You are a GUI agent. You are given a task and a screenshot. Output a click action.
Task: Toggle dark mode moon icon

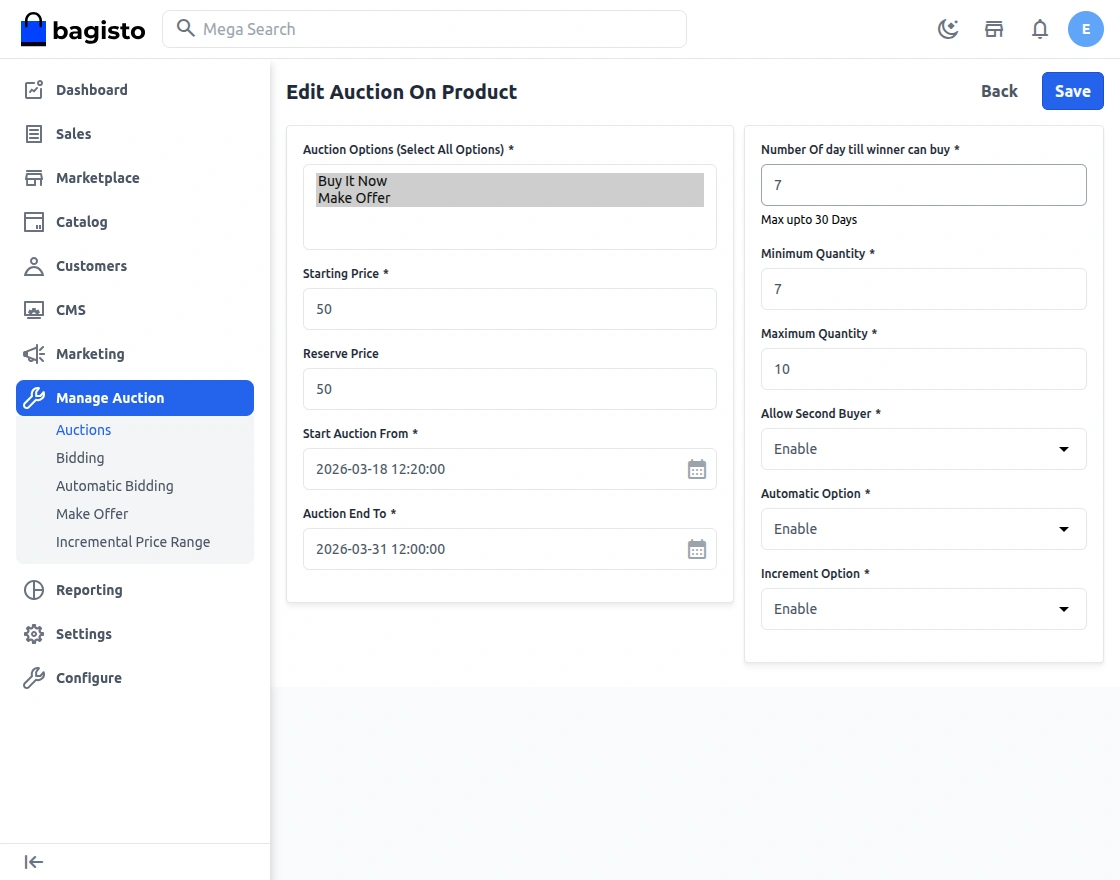pos(948,29)
